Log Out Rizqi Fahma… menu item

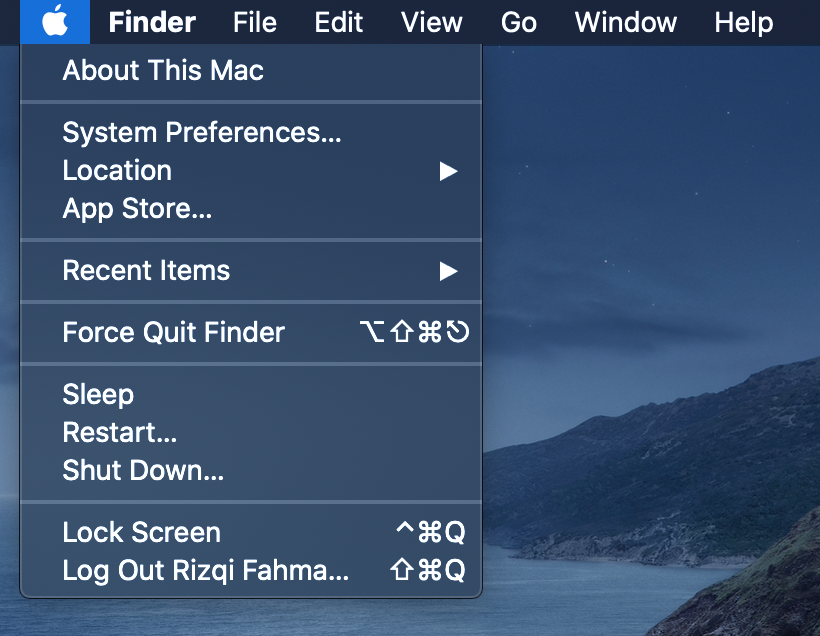[205, 571]
